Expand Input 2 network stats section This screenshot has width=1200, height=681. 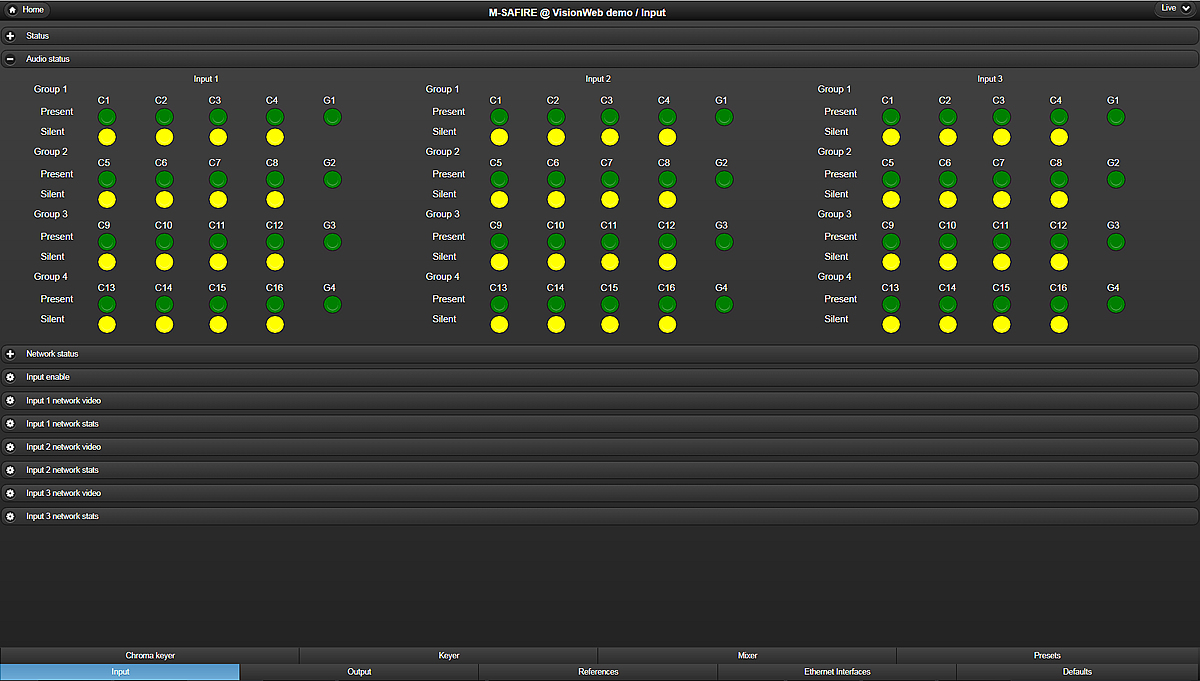click(600, 470)
